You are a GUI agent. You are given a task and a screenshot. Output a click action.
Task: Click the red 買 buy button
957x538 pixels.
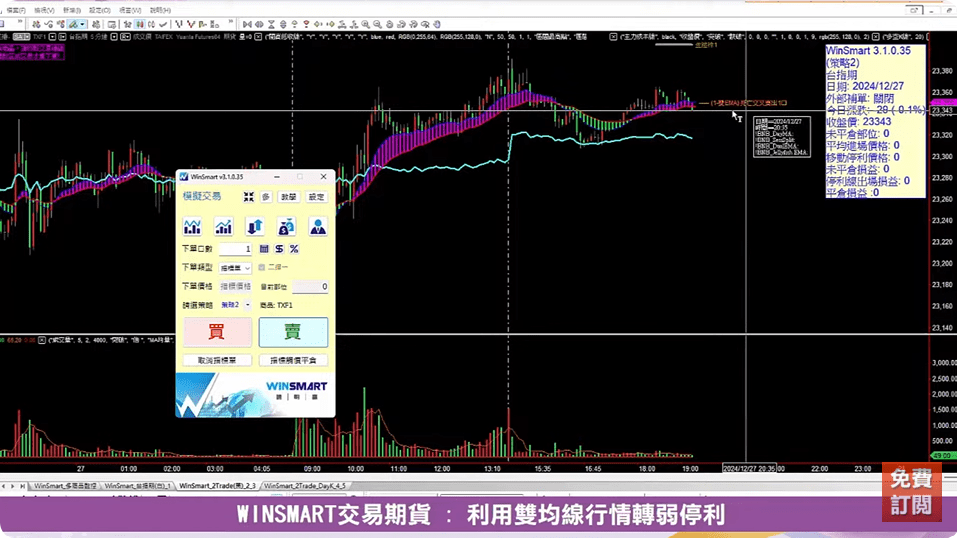217,332
